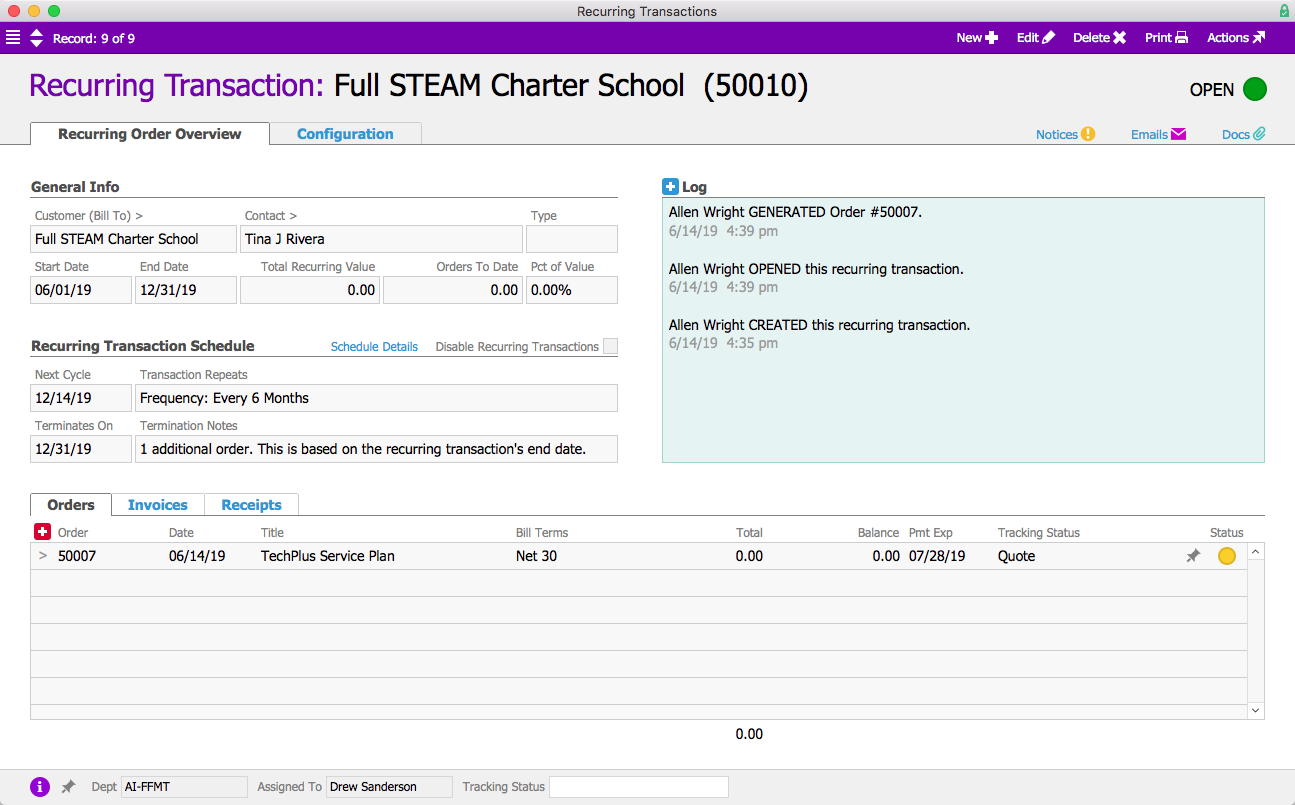Viewport: 1295px width, 805px height.
Task: Switch to the Invoices tab
Action: (x=158, y=505)
